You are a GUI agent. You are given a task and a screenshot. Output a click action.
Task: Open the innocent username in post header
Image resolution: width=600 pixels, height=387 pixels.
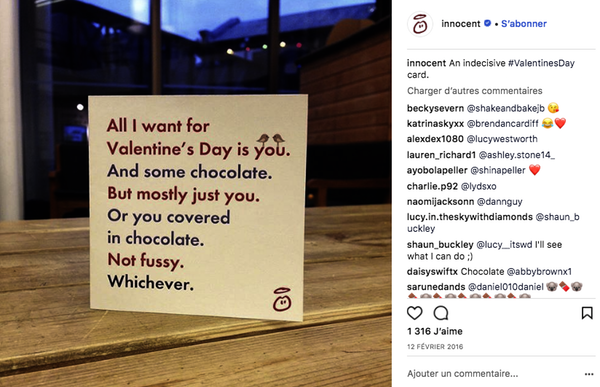(x=461, y=24)
